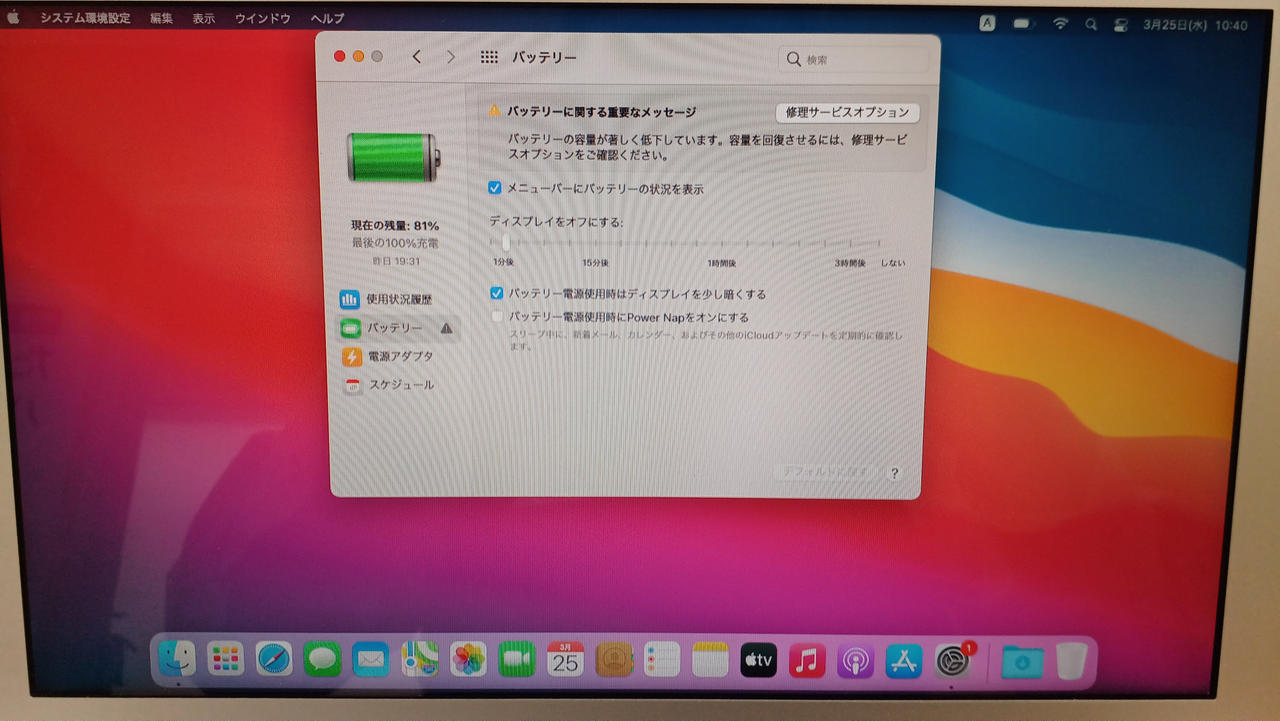Toggle the dim display on battery checkbox

(x=496, y=294)
